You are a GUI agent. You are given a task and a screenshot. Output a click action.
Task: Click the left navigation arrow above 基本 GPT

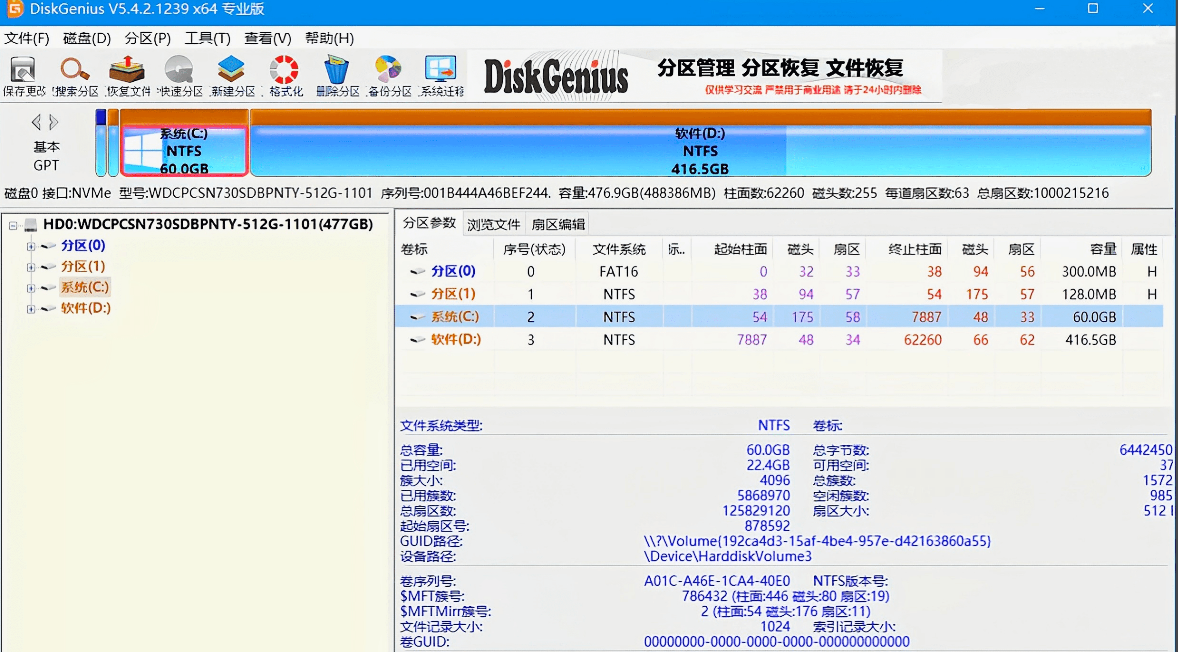(36, 121)
